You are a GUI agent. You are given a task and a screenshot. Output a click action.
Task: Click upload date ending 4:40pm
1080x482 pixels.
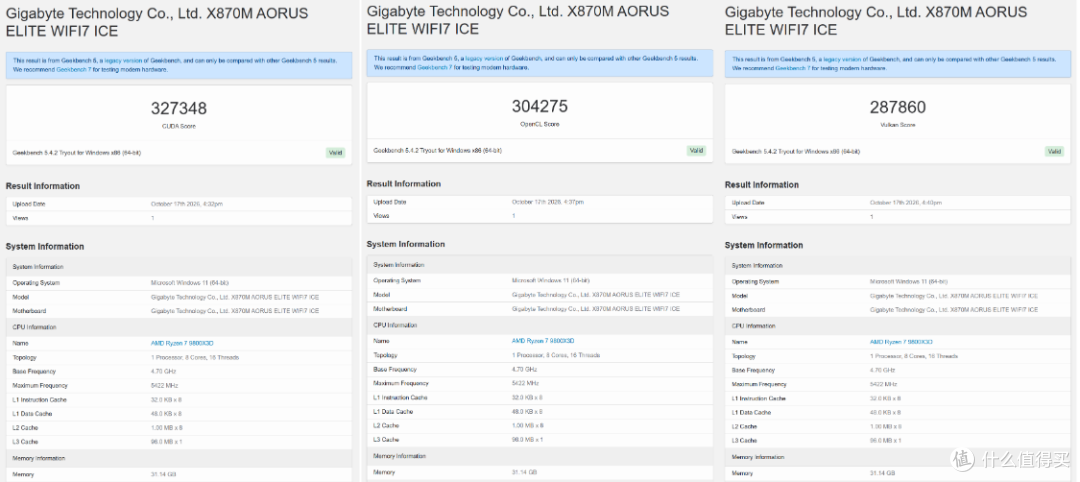906,202
